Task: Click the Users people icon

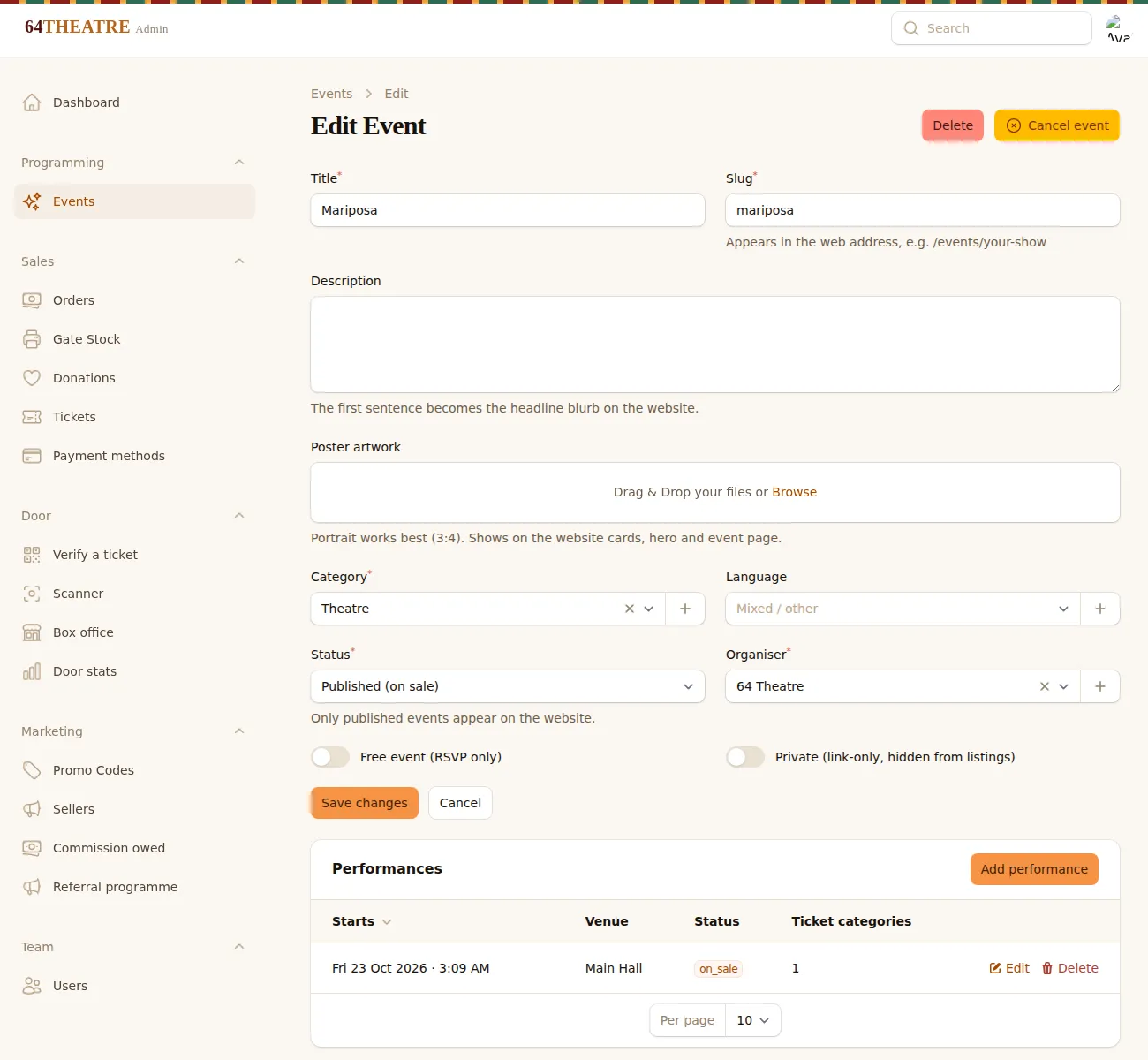Action: click(x=32, y=986)
